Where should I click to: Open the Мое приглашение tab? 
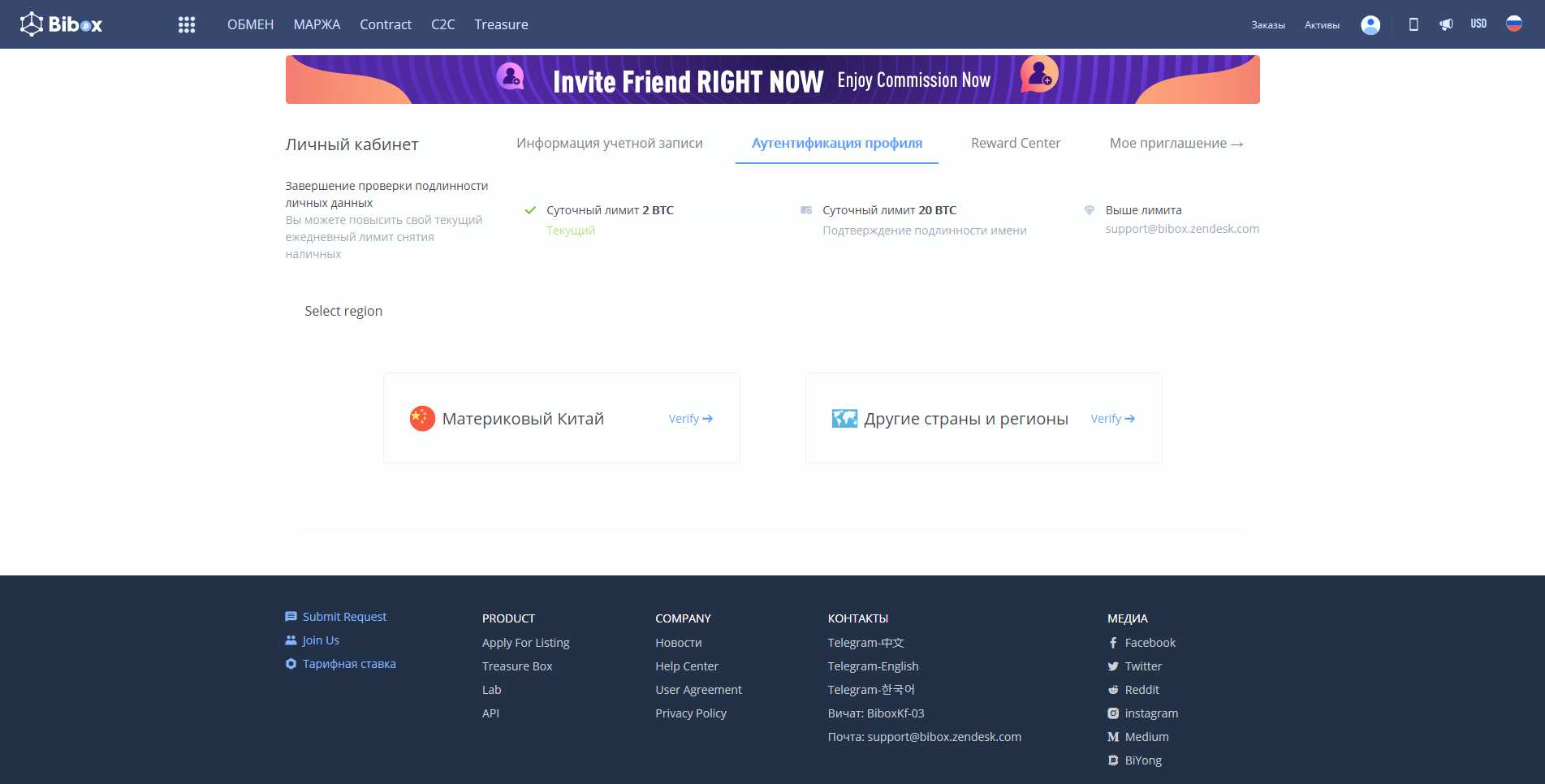1176,143
